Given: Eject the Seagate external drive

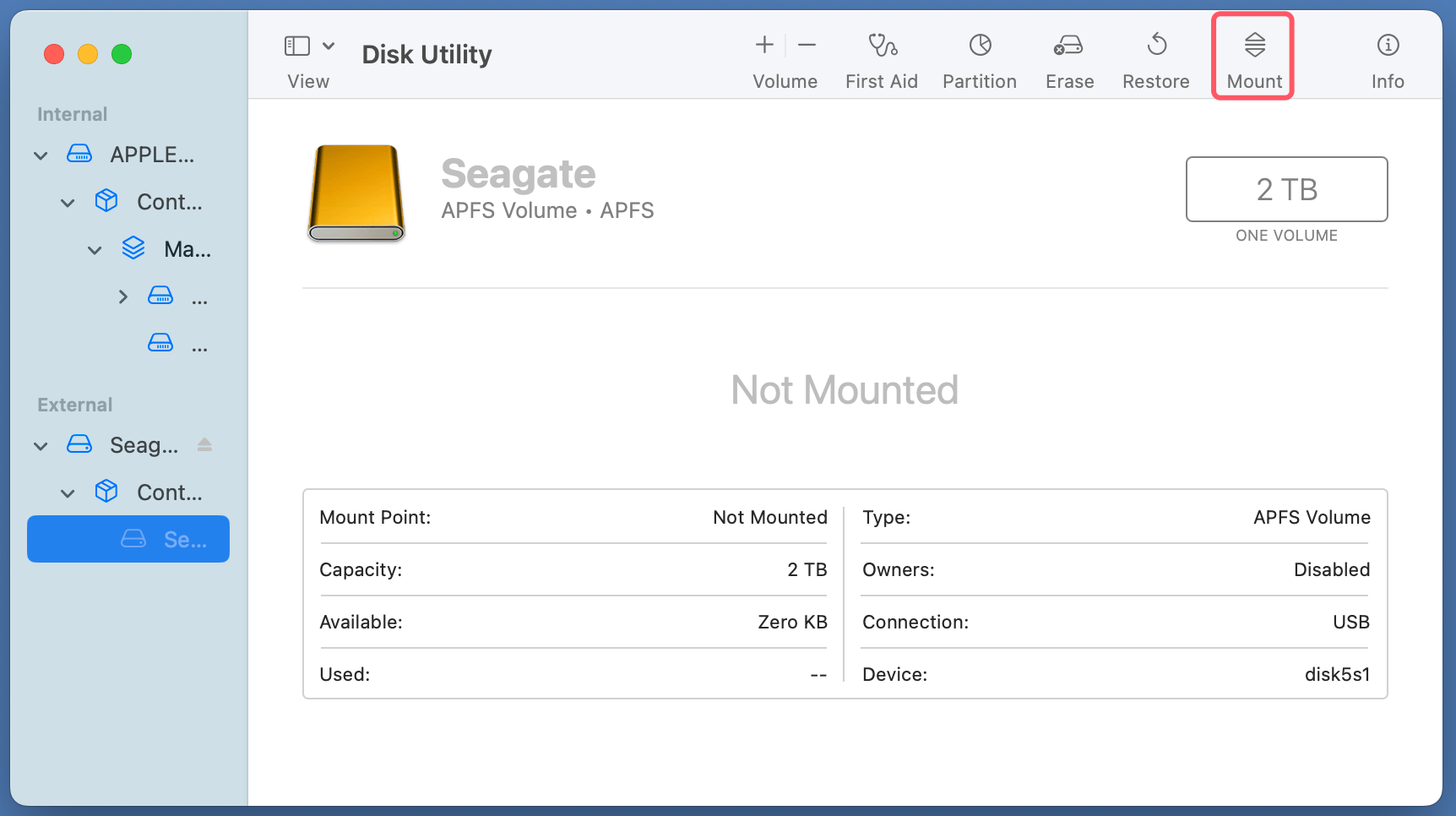Looking at the screenshot, I should click(x=204, y=444).
